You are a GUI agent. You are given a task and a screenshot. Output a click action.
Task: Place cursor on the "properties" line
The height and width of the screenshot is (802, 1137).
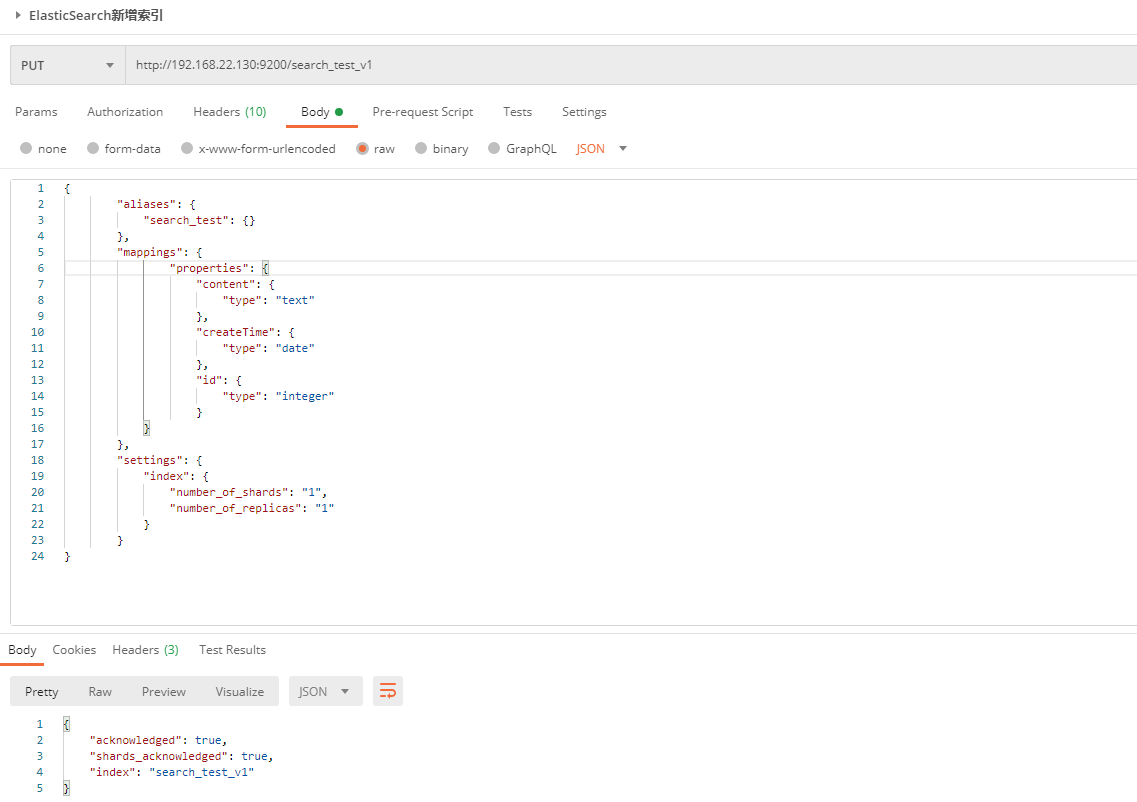pyautogui.click(x=219, y=268)
